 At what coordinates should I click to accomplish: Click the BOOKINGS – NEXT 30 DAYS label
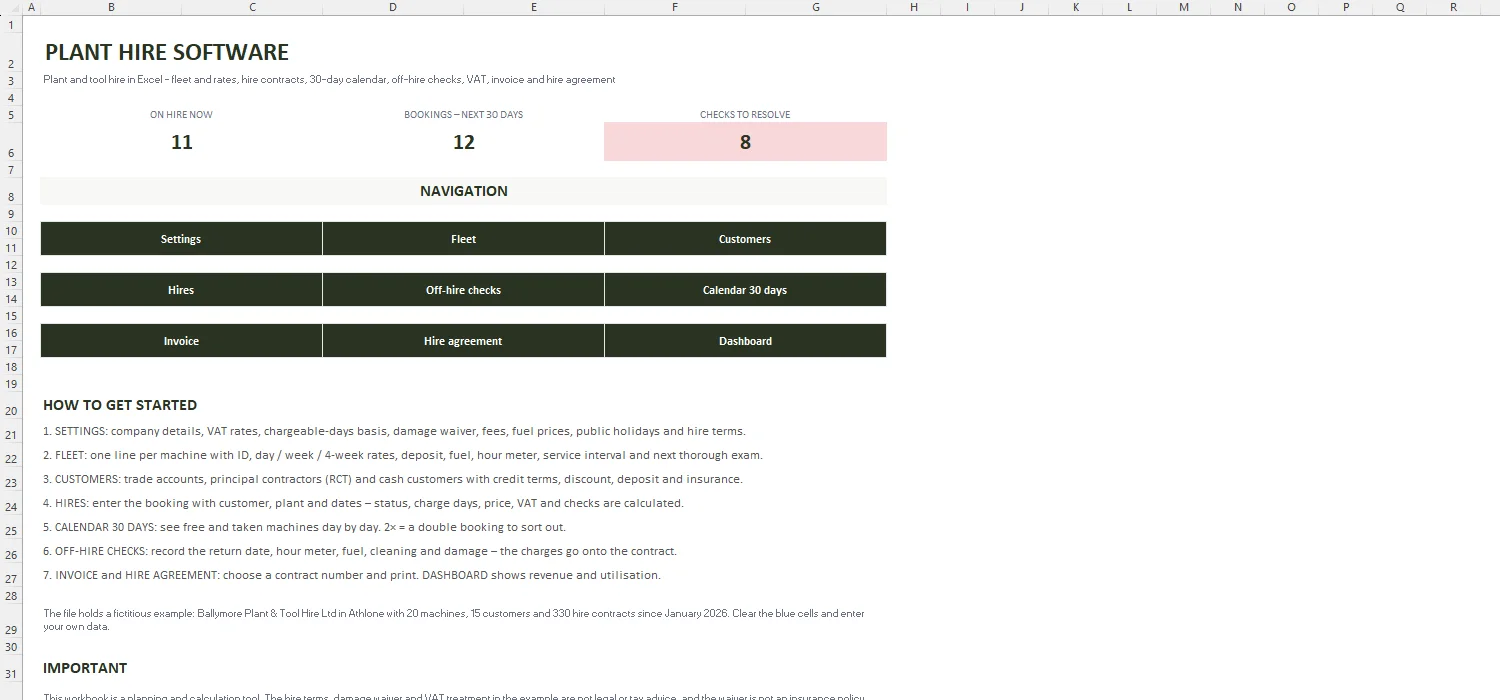pos(463,114)
